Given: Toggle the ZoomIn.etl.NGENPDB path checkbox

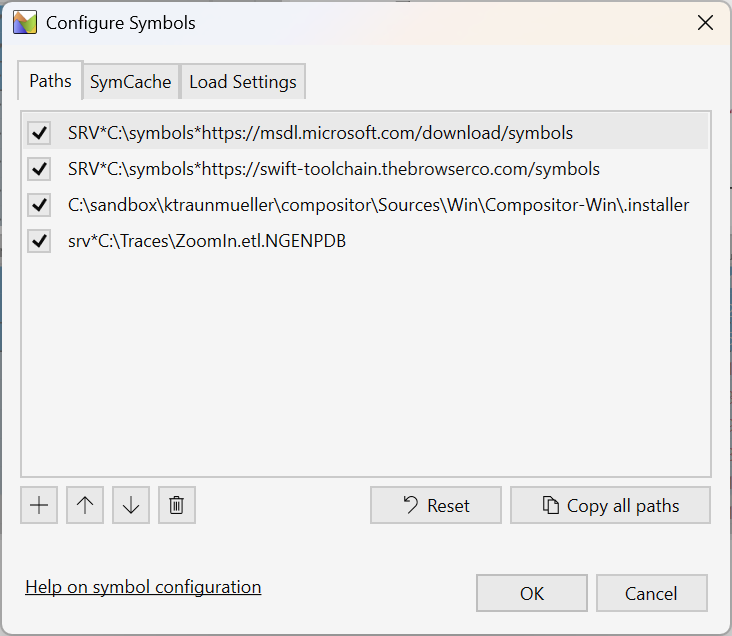Looking at the screenshot, I should [39, 241].
